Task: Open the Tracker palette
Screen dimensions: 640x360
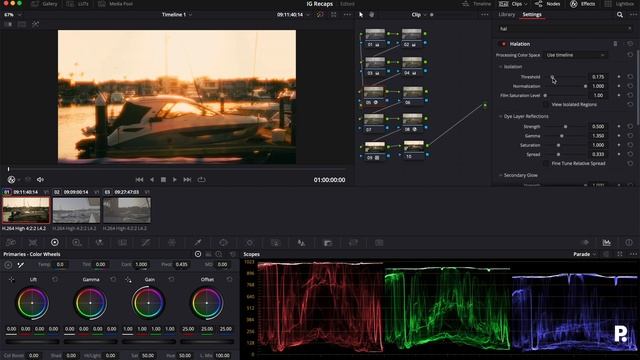Action: point(249,242)
